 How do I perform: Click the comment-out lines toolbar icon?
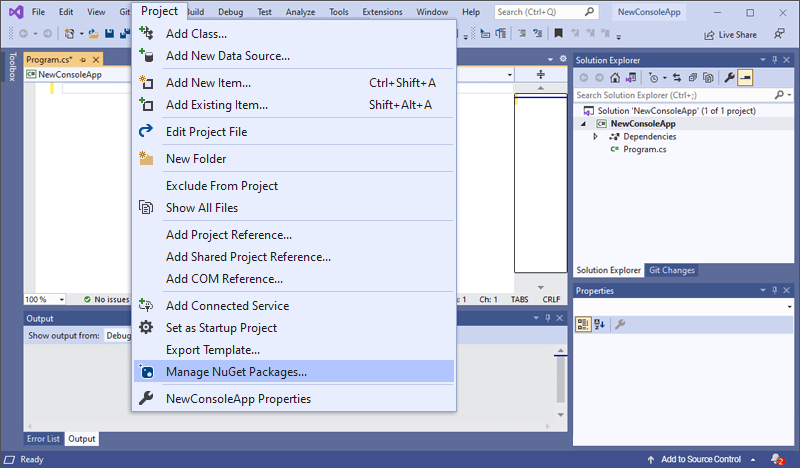pos(522,34)
